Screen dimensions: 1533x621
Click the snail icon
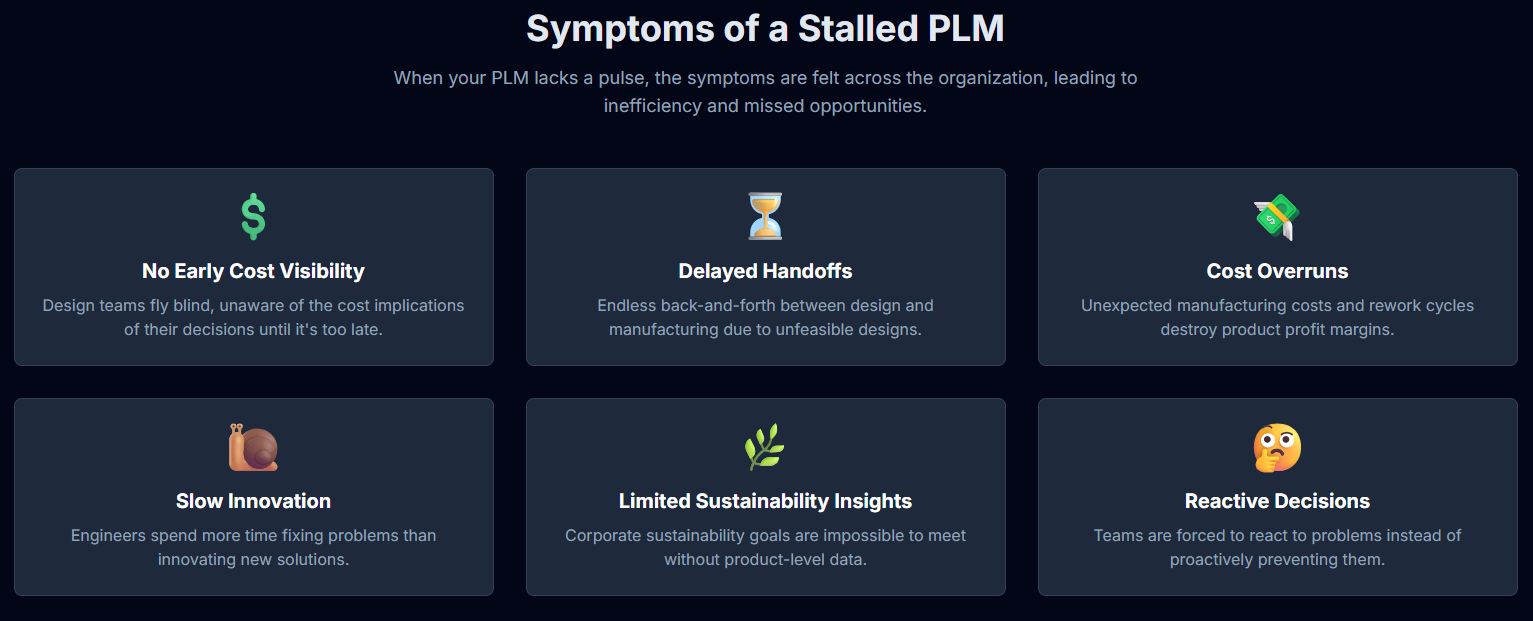(253, 447)
